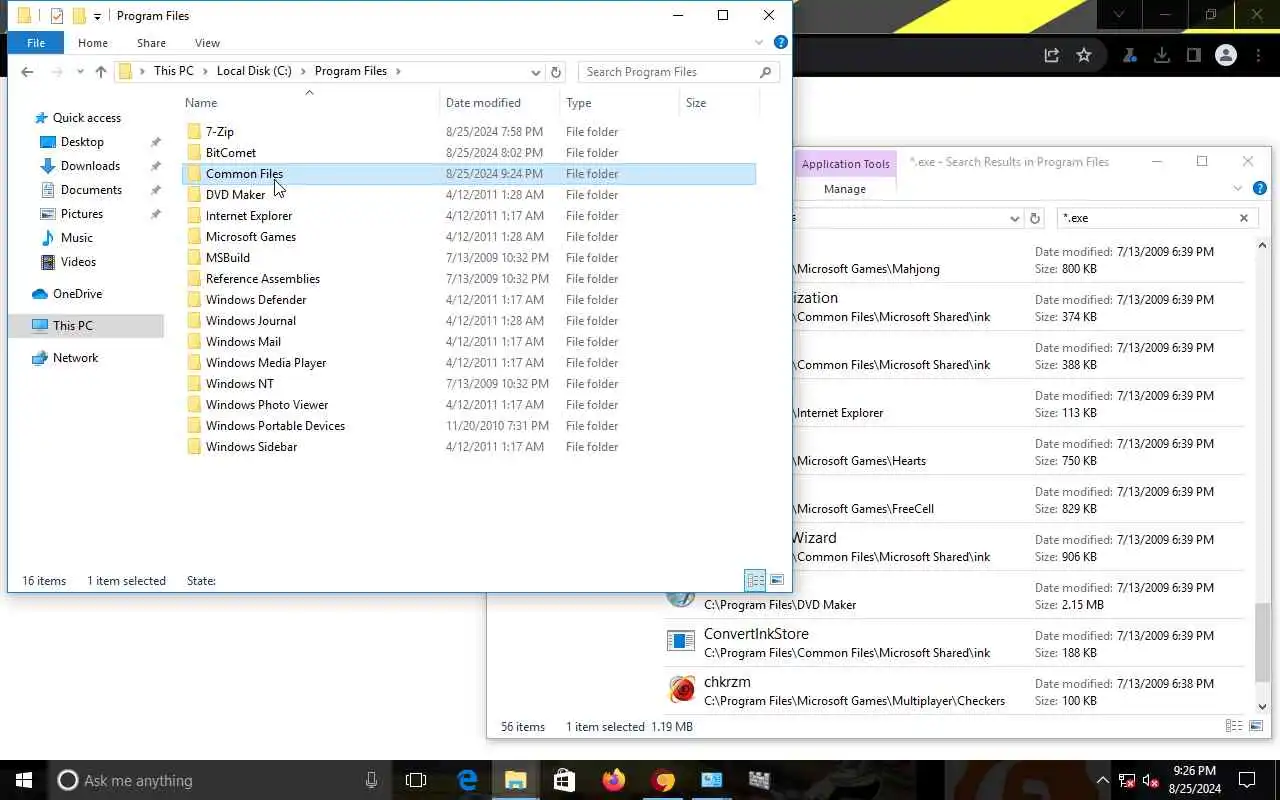Select Network in navigation pane

click(76, 358)
